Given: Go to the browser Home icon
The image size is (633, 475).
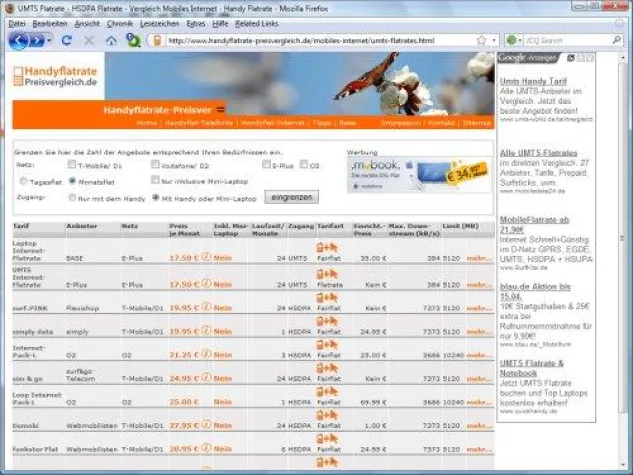Looking at the screenshot, I should pyautogui.click(x=111, y=41).
